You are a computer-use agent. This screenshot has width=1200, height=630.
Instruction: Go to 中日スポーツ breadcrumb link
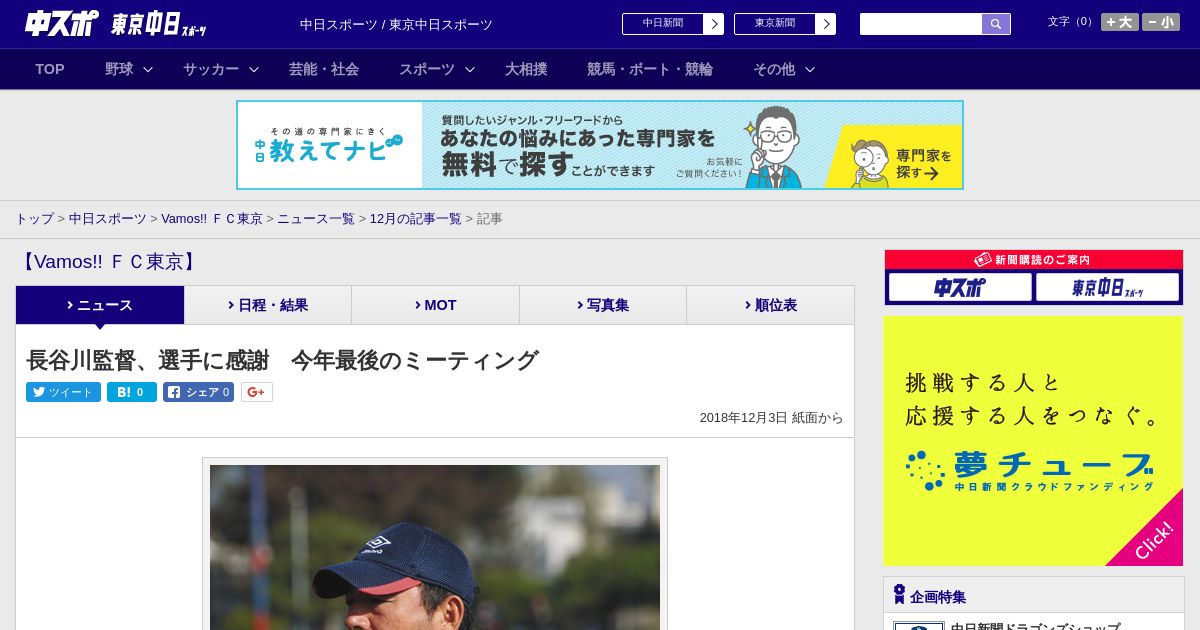108,218
